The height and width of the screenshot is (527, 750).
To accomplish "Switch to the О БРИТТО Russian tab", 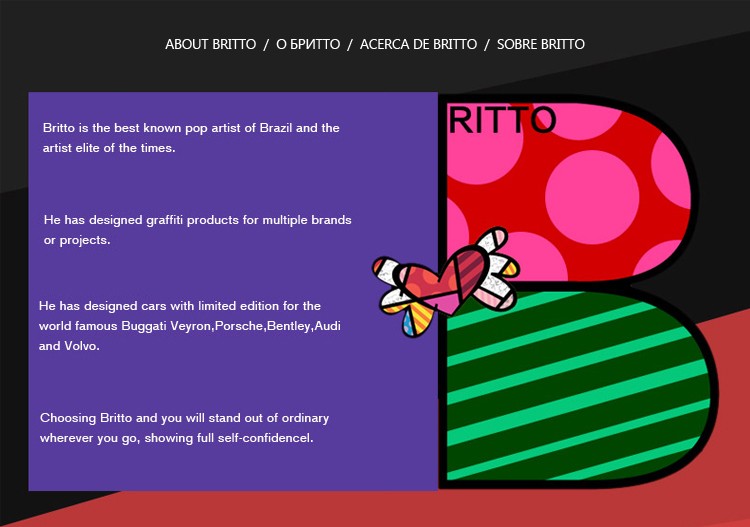I will [x=308, y=44].
